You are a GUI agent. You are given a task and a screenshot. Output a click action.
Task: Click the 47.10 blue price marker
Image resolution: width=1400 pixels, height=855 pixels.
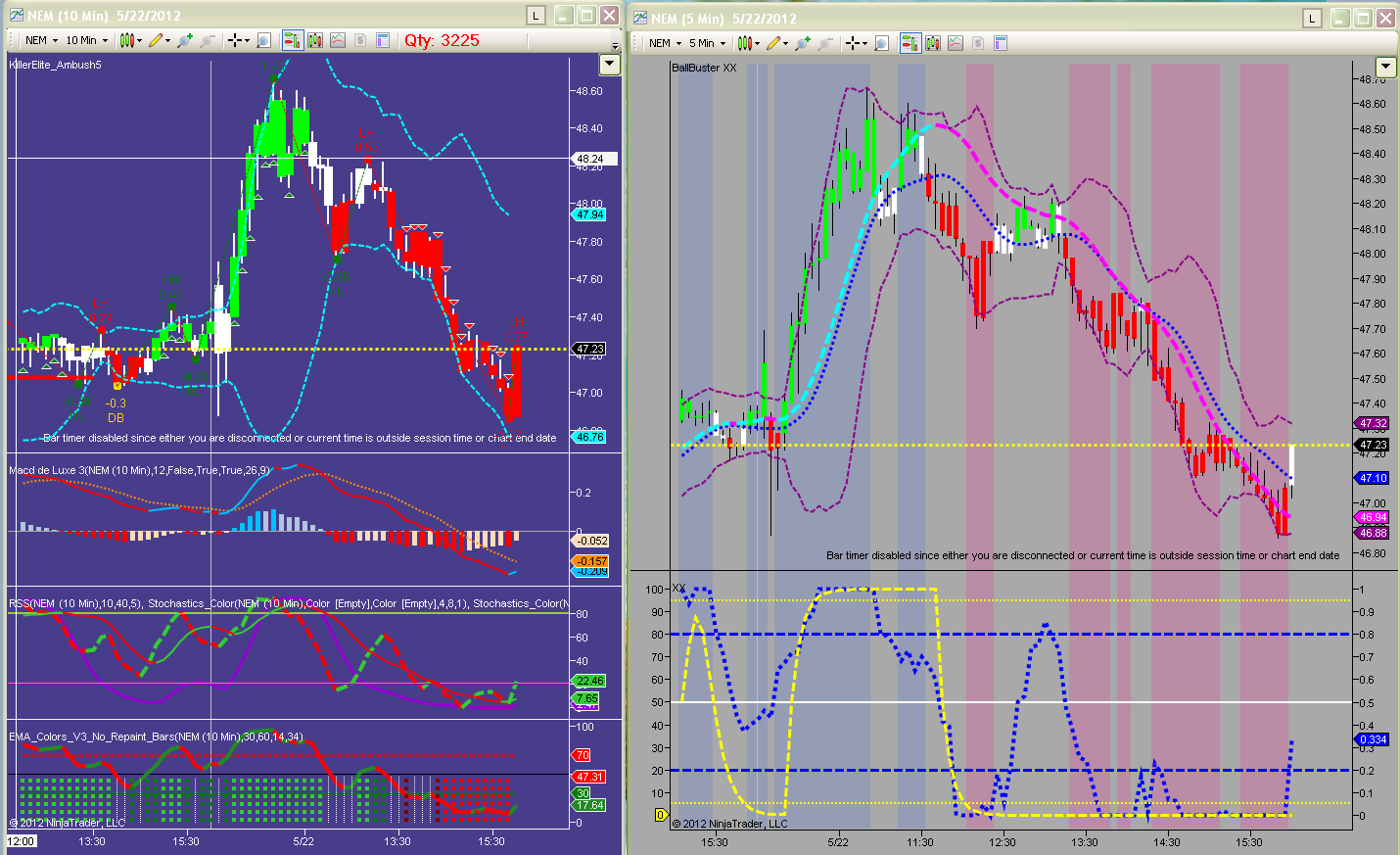1373,478
